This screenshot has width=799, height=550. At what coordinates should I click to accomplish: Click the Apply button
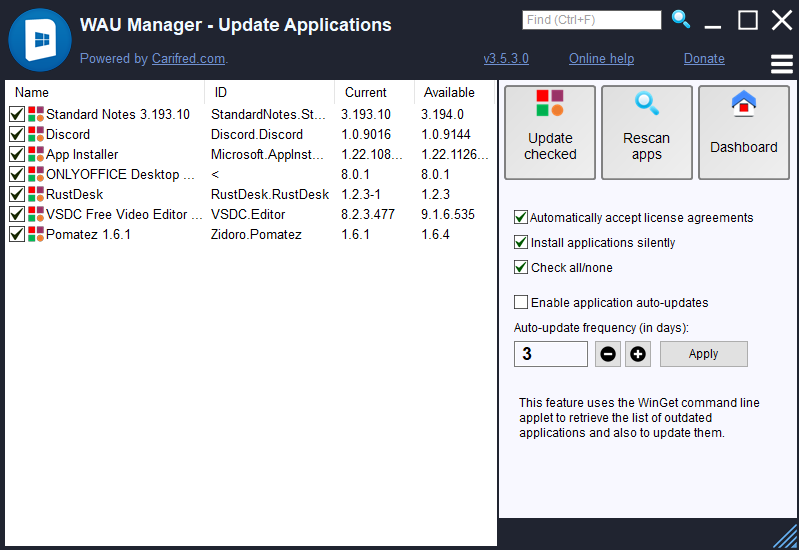pos(704,354)
